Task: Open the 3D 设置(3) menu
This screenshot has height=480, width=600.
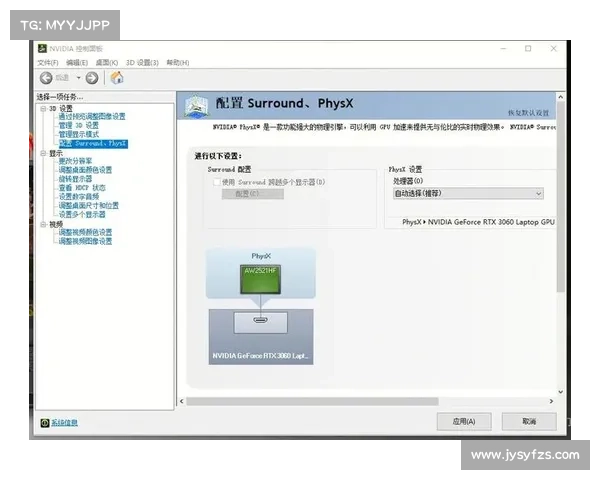Action: (x=142, y=62)
